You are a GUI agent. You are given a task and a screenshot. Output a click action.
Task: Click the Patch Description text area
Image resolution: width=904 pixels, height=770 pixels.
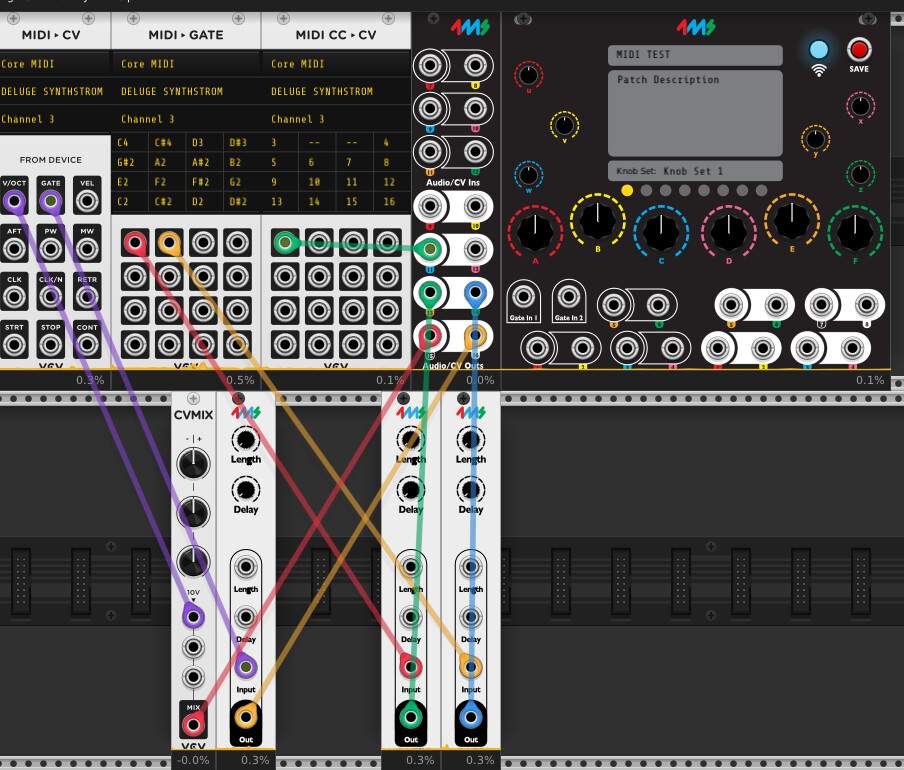click(695, 112)
